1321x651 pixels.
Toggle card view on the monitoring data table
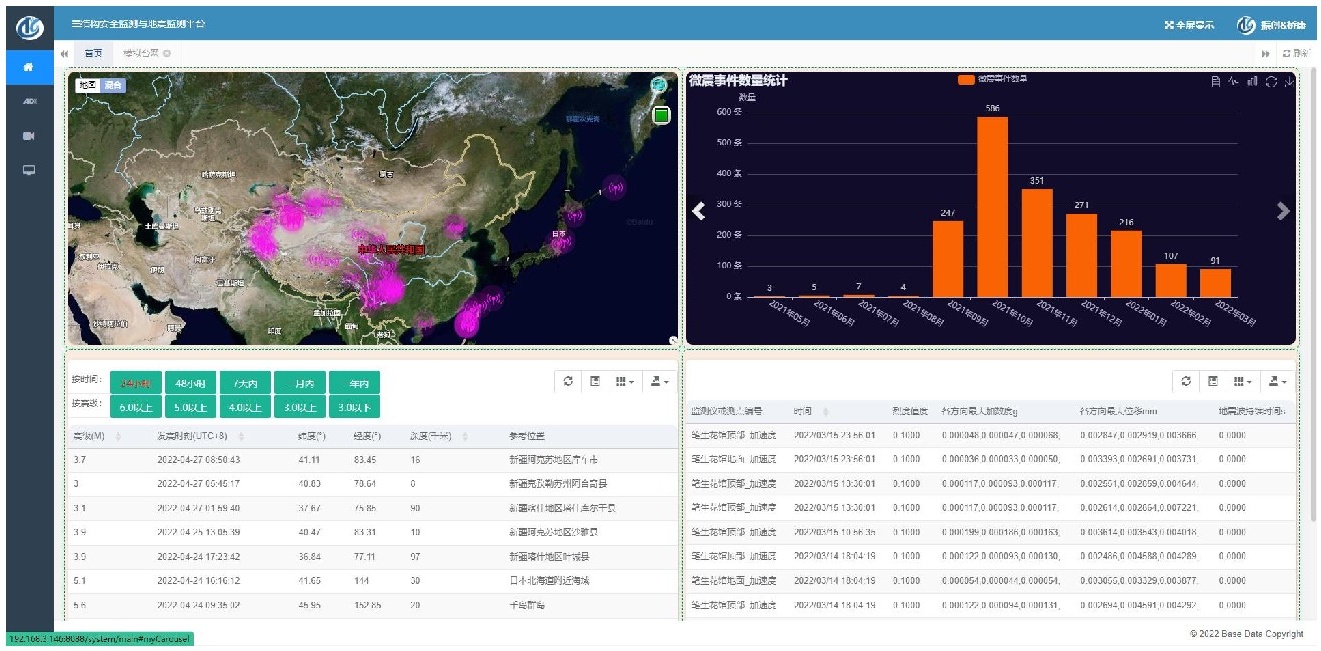[1212, 381]
